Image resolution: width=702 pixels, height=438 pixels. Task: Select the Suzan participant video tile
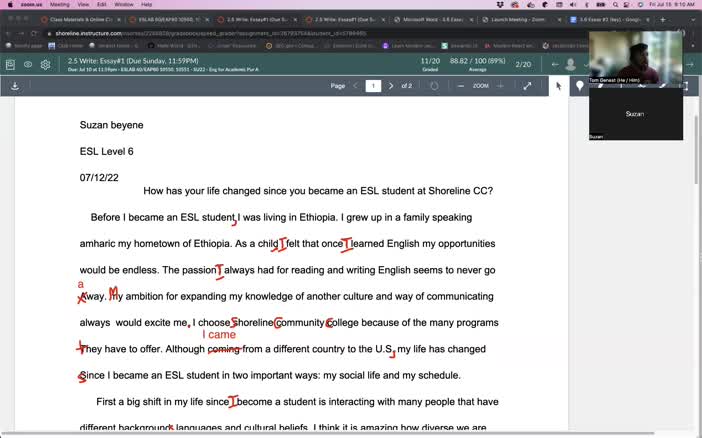[635, 113]
